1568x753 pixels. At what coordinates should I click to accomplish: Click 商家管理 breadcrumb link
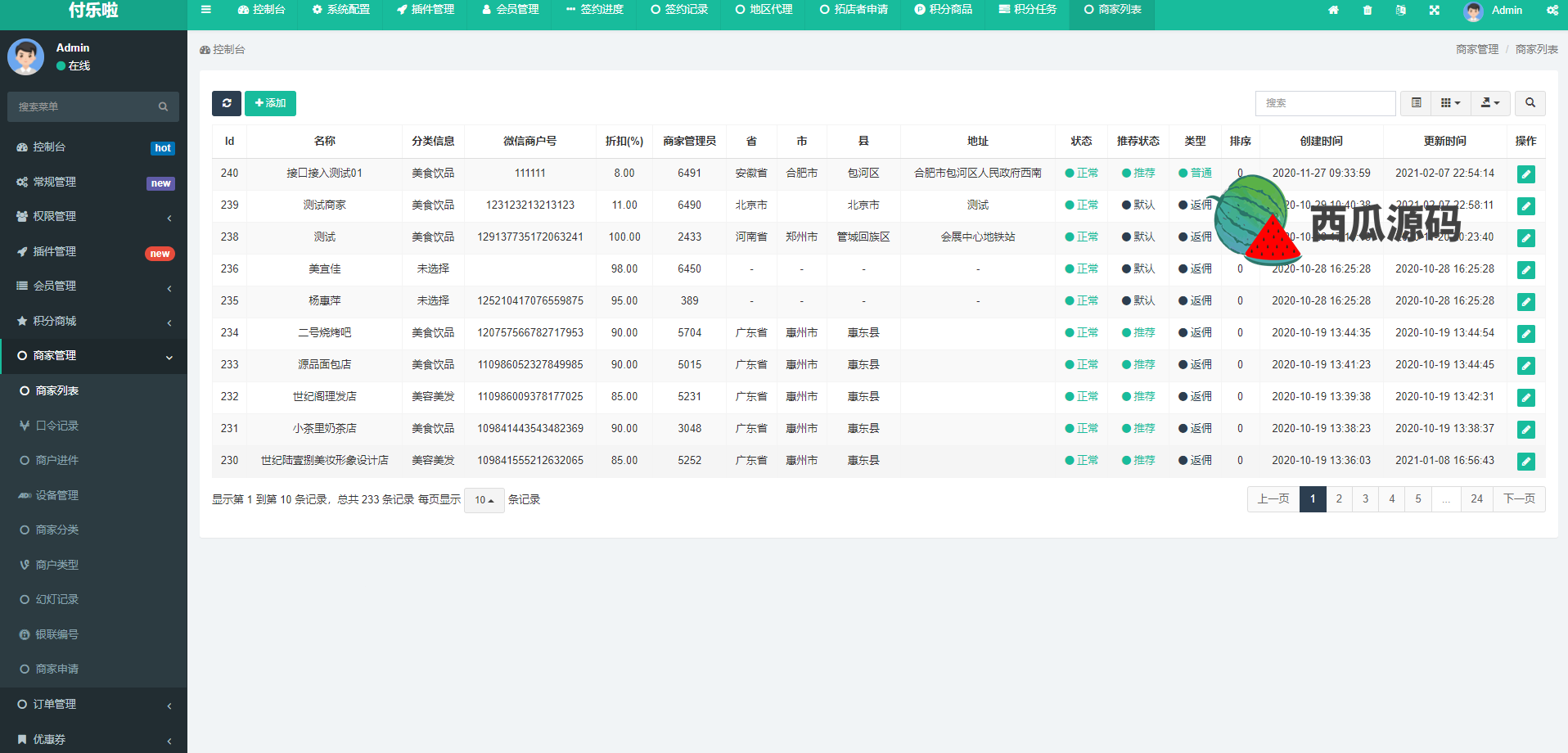(1477, 50)
